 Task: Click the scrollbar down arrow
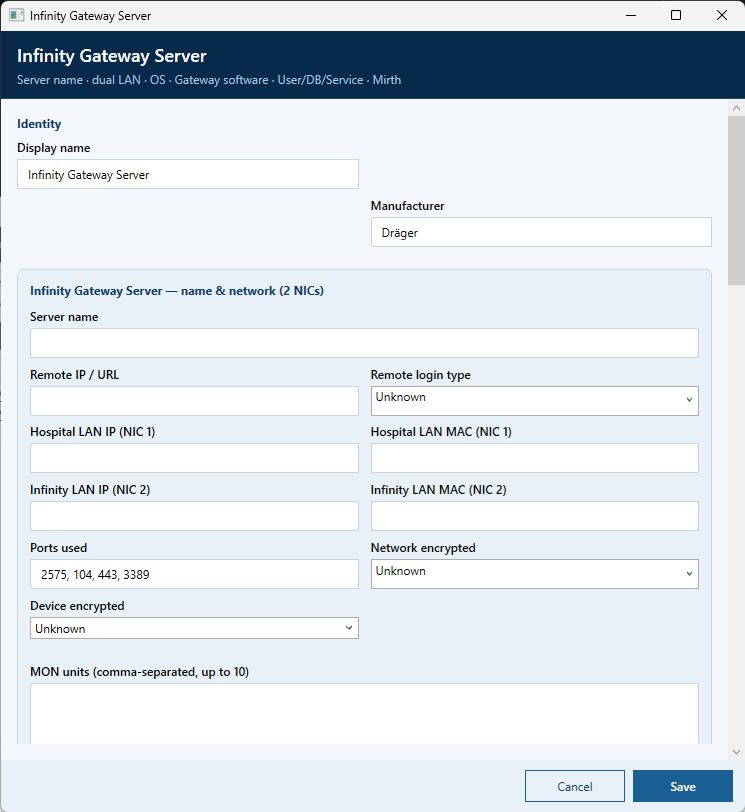[x=736, y=752]
